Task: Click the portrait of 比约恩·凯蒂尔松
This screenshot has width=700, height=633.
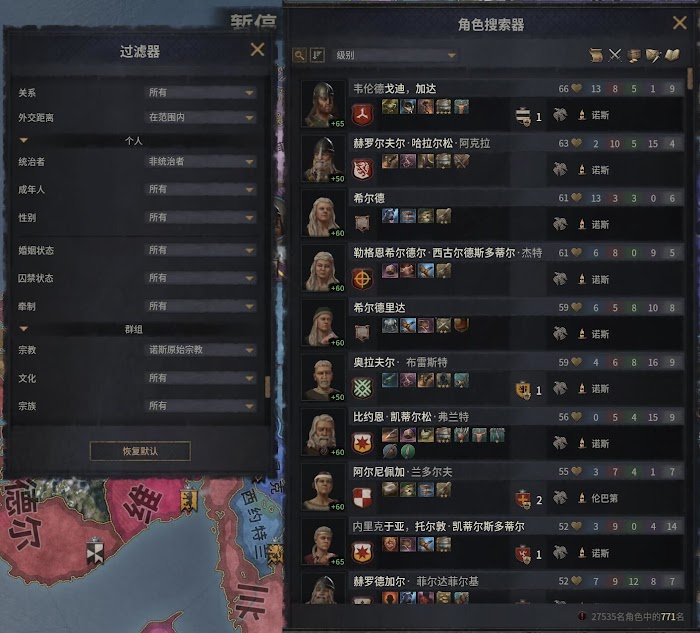Action: click(x=323, y=433)
